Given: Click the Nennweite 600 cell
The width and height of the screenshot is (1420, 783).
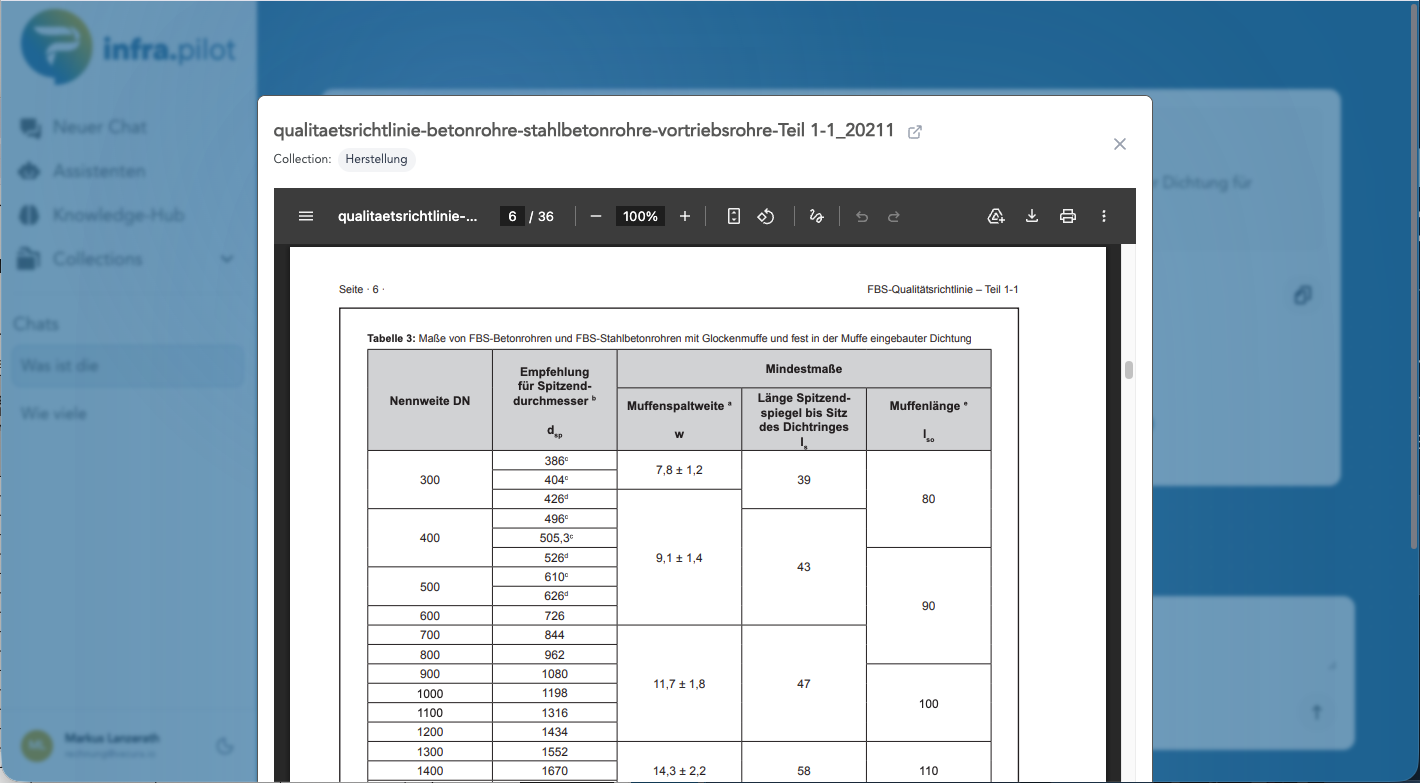Looking at the screenshot, I should (x=430, y=616).
